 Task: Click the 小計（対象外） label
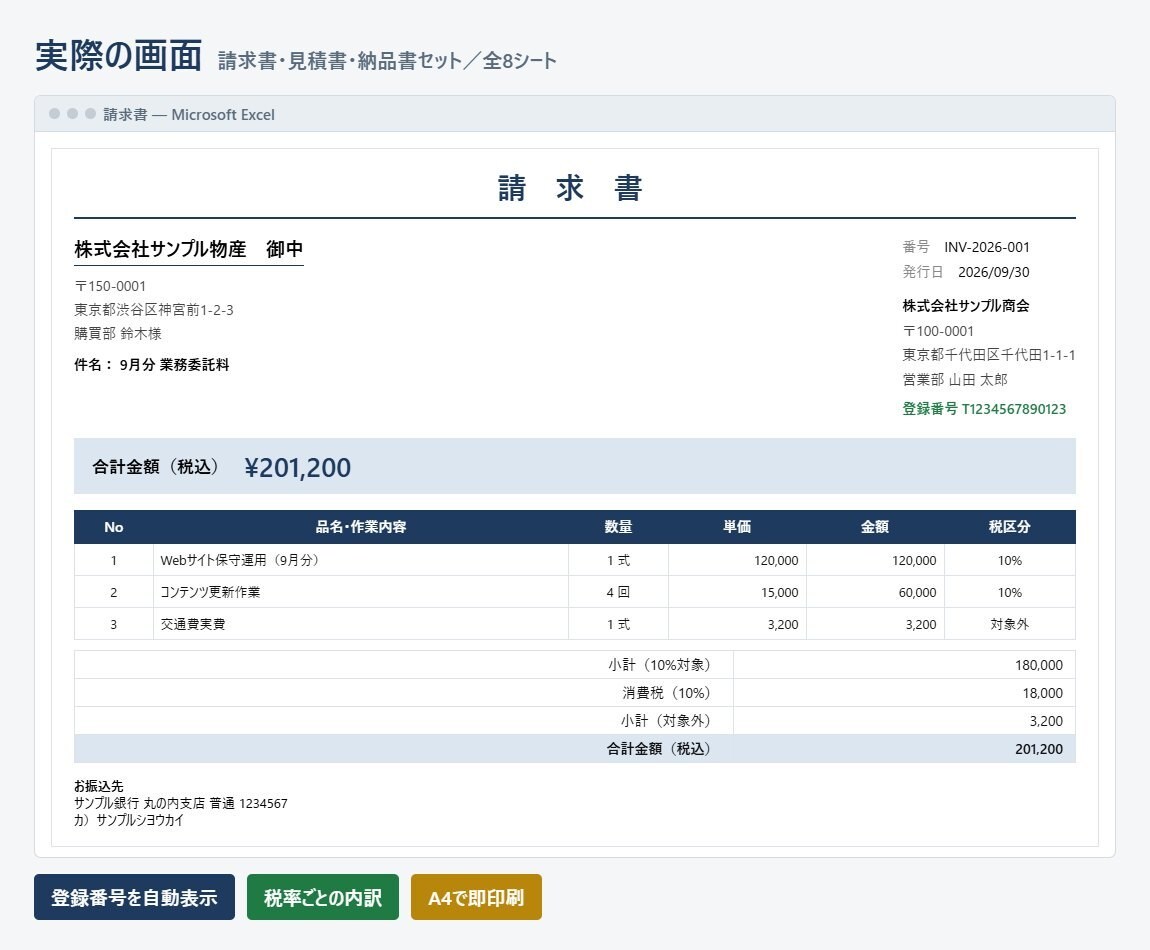[666, 720]
